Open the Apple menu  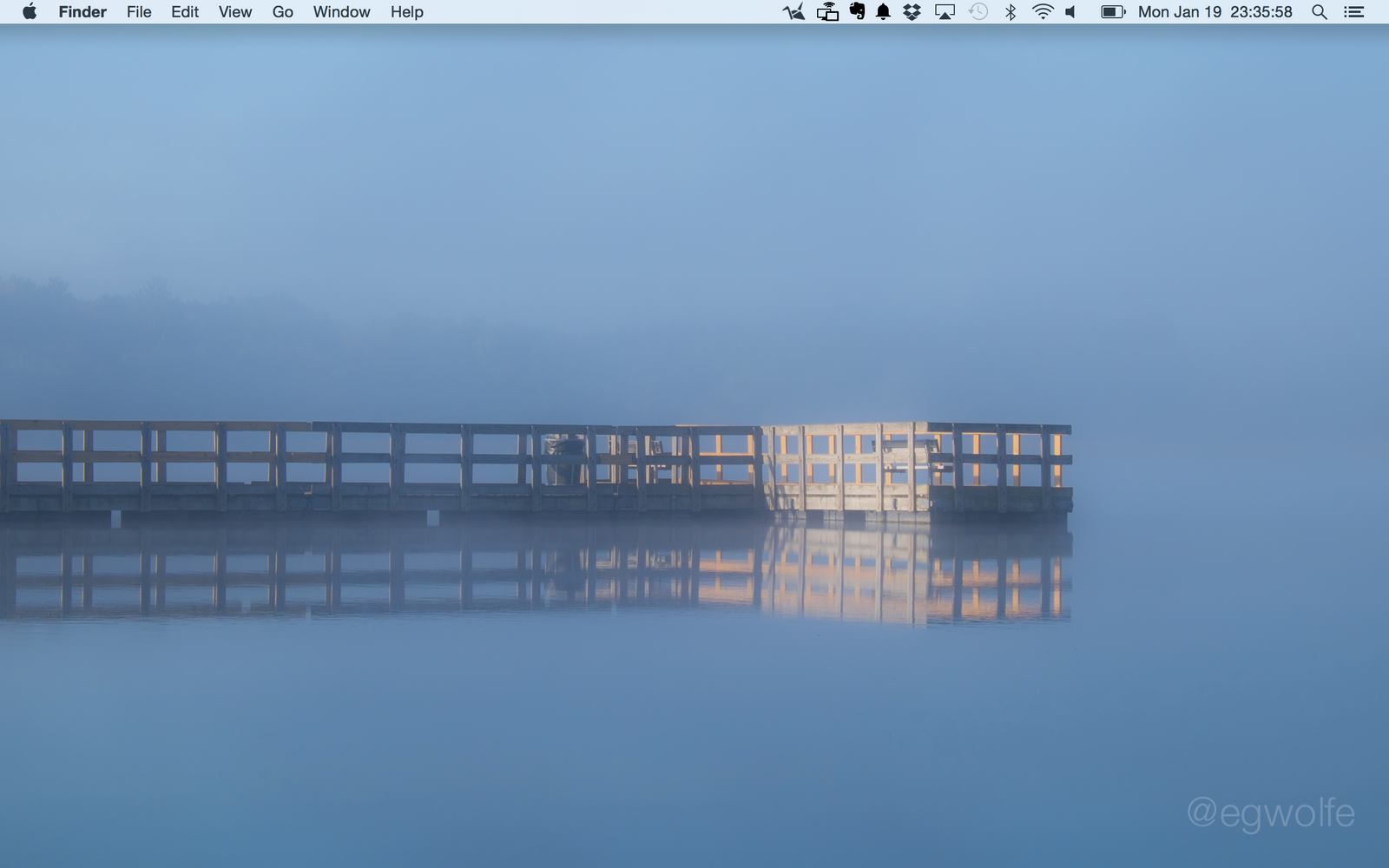point(30,12)
